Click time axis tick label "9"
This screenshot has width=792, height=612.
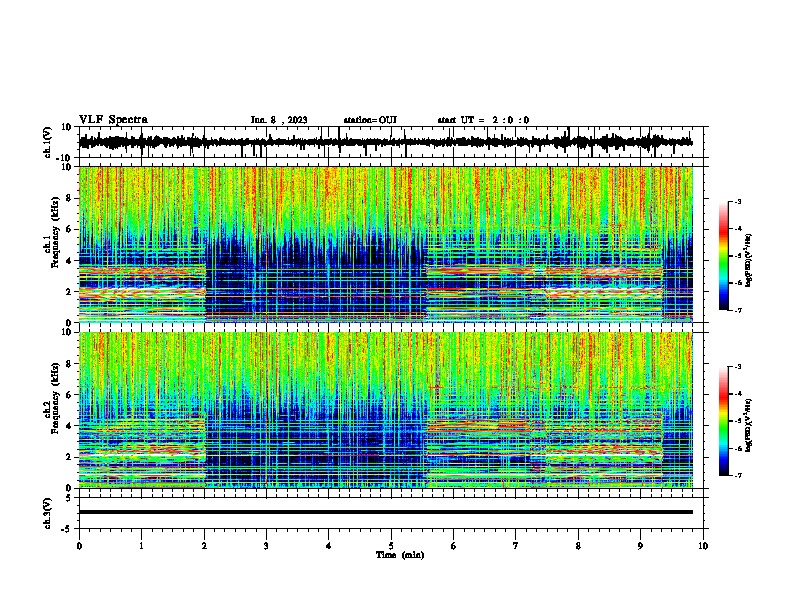coord(640,546)
